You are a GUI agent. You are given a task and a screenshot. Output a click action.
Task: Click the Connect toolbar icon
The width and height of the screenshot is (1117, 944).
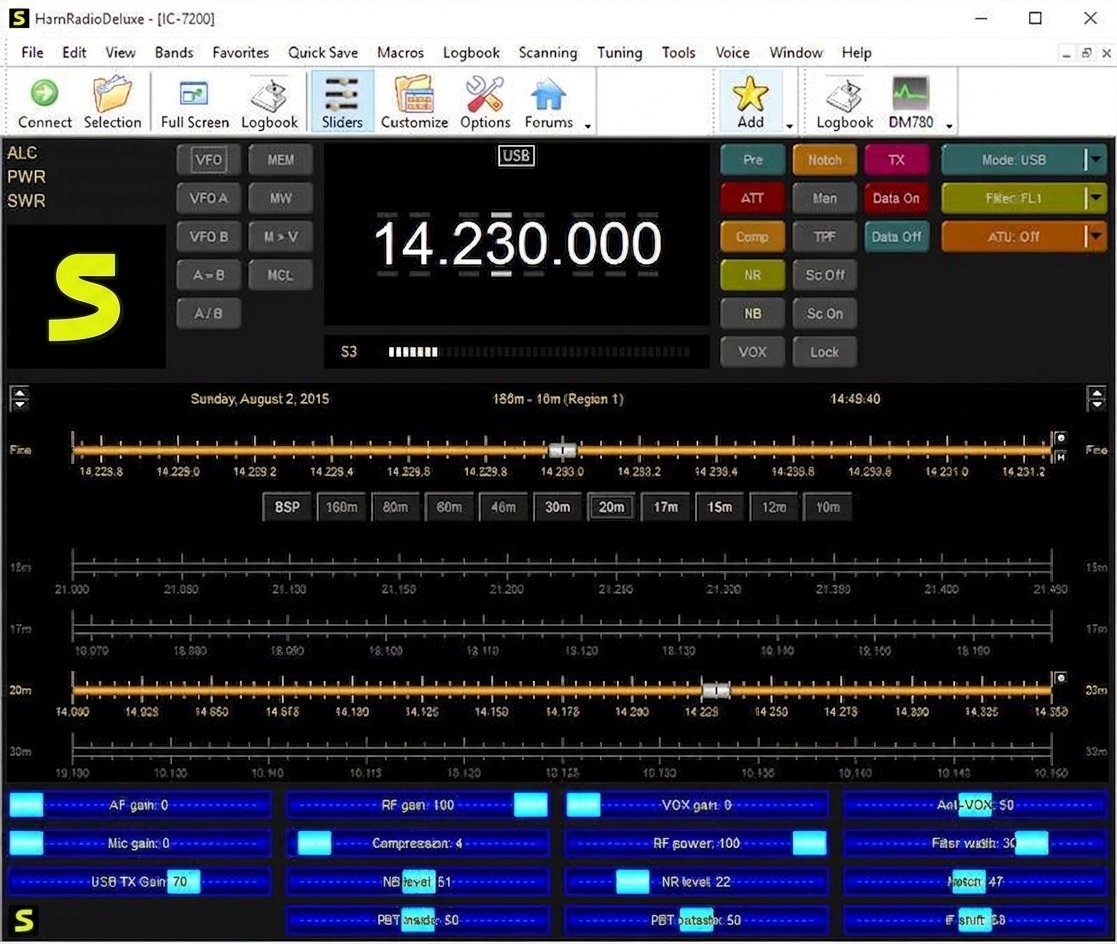pyautogui.click(x=44, y=102)
